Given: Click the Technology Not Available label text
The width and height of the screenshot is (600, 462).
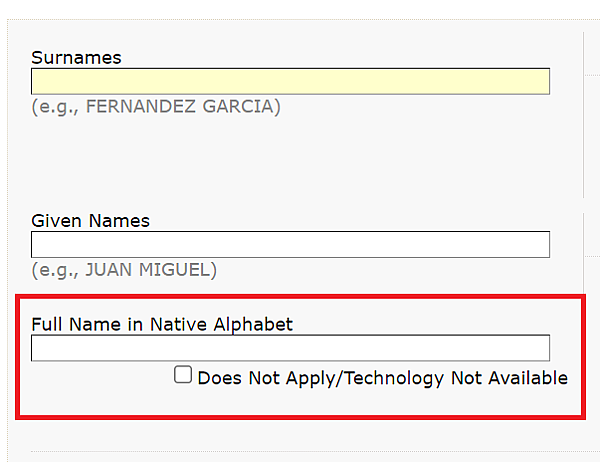Looking at the screenshot, I should tap(457, 378).
